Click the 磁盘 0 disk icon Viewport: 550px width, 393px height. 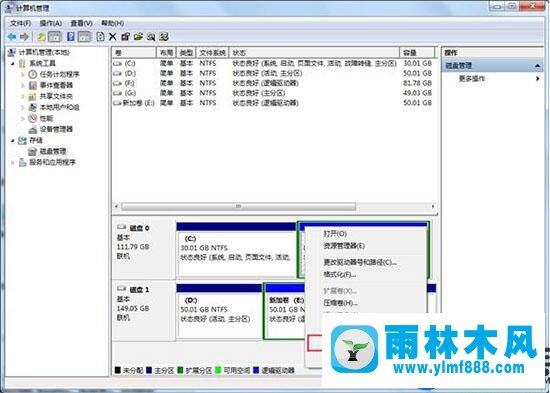click(x=121, y=227)
